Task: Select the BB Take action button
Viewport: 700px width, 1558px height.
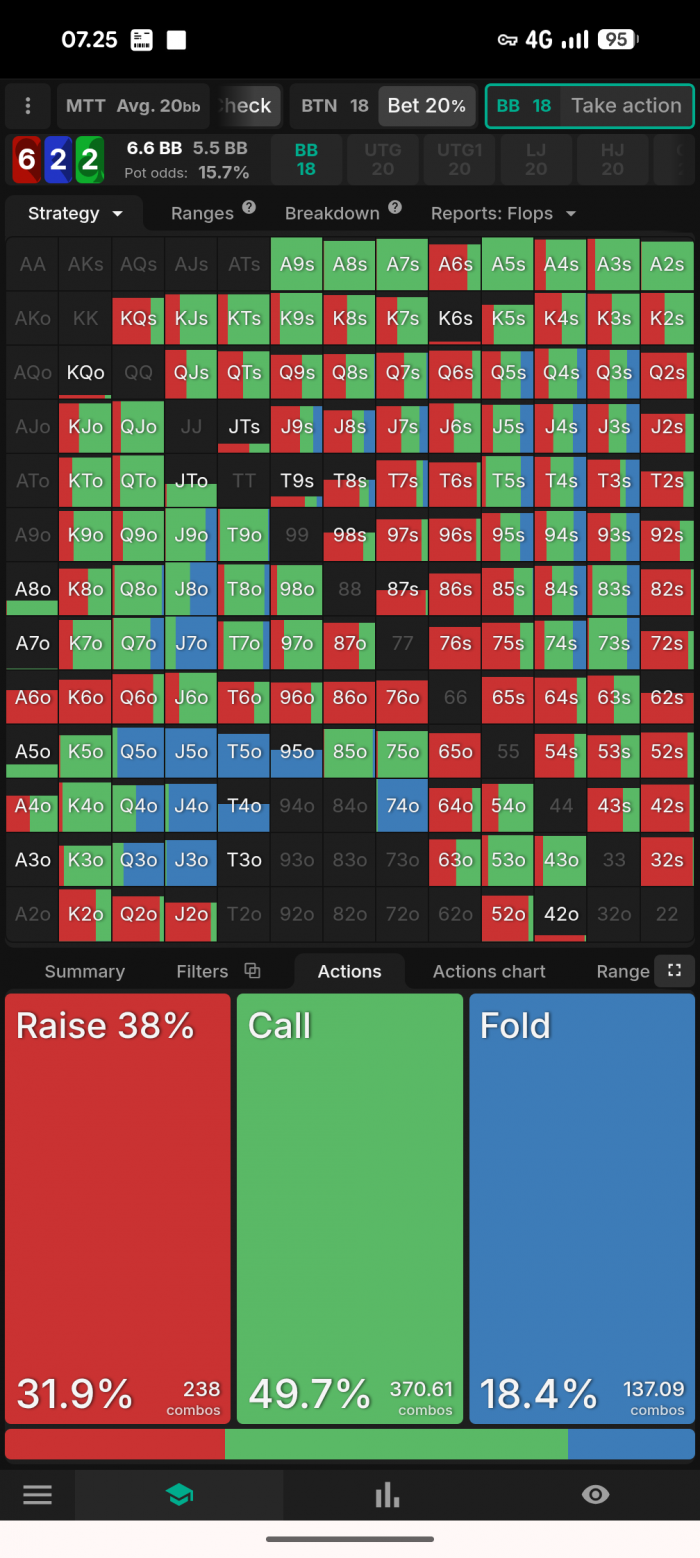Action: tap(589, 106)
